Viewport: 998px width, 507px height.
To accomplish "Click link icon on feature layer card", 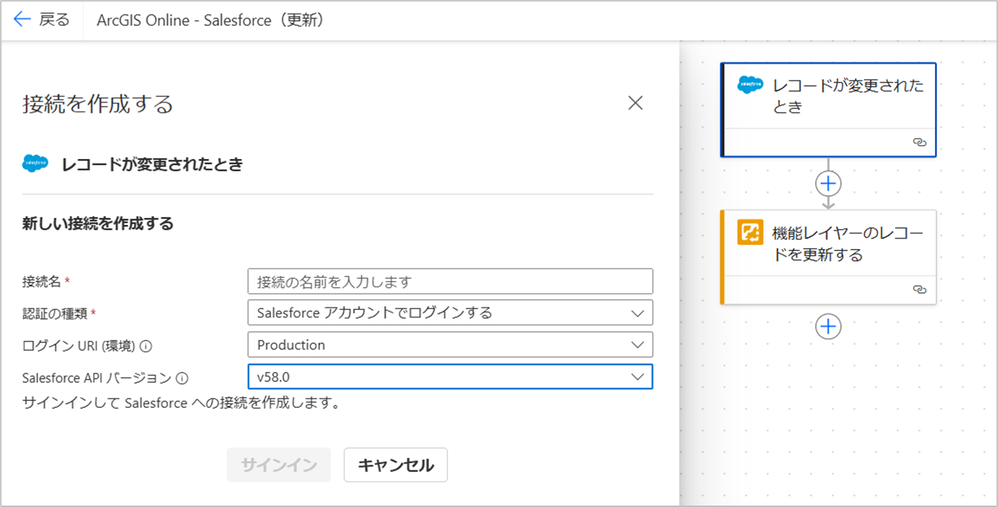I will click(x=920, y=289).
